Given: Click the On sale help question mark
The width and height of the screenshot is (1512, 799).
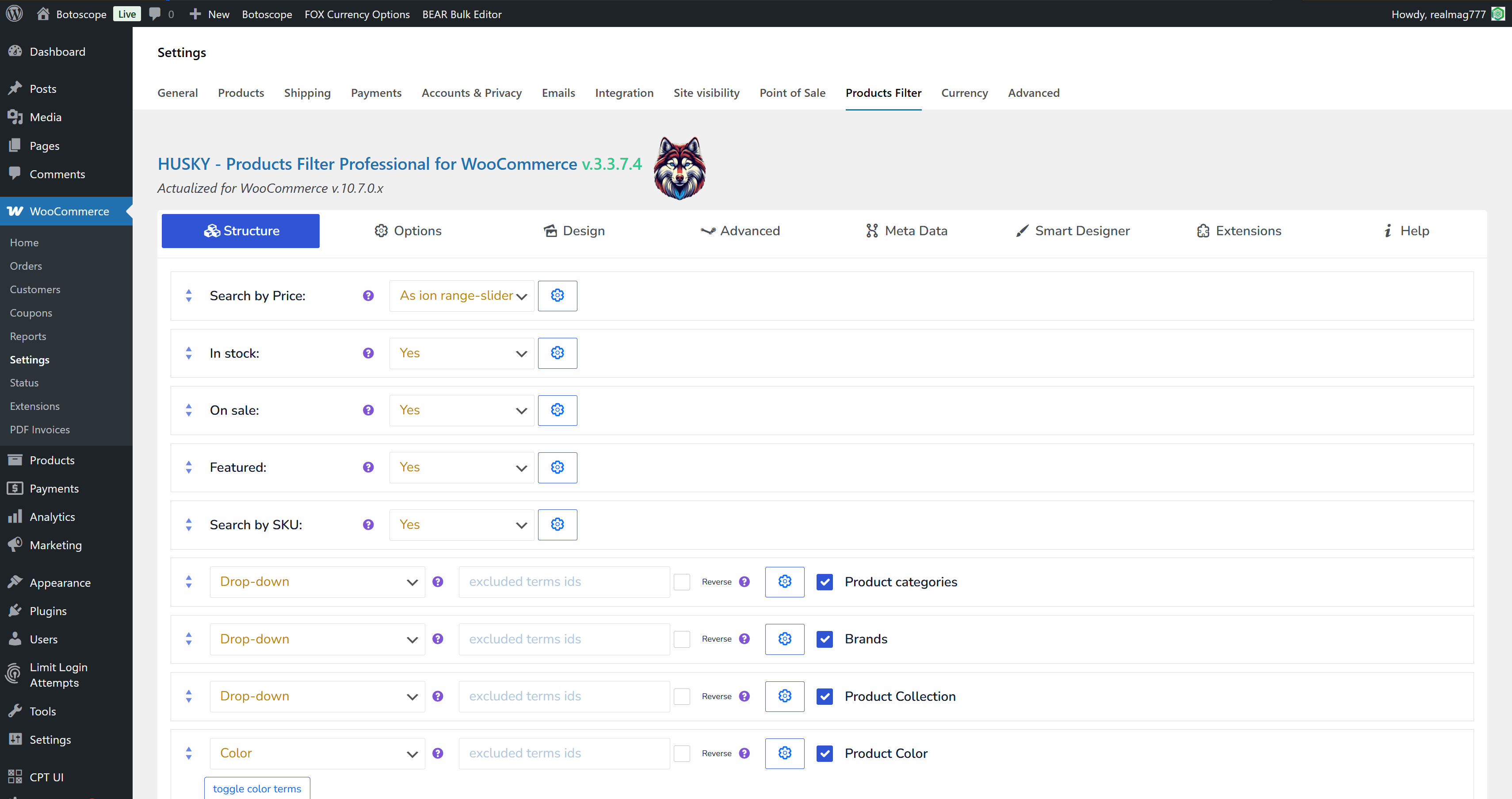Looking at the screenshot, I should [368, 410].
